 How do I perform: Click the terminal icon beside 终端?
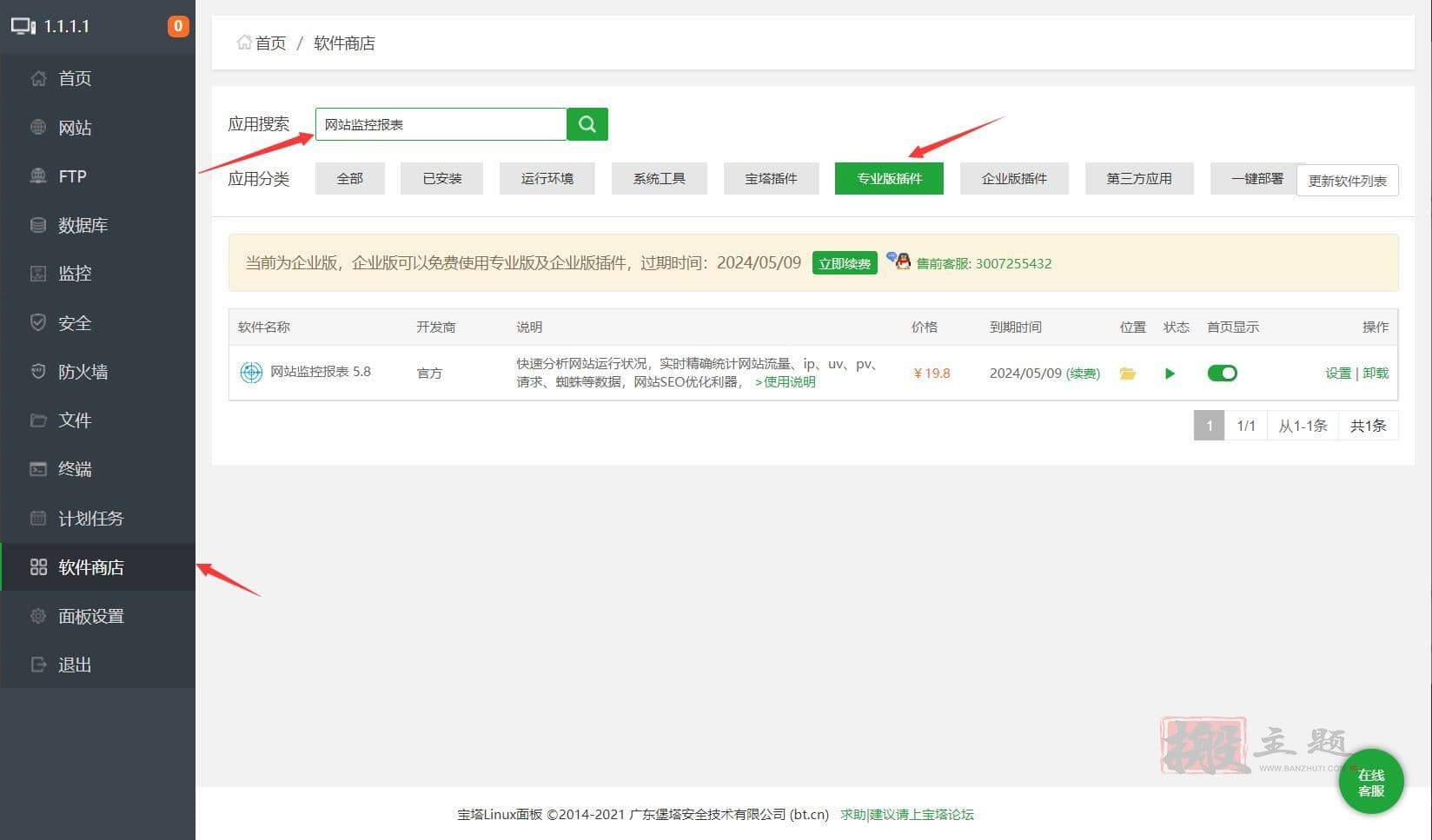38,469
